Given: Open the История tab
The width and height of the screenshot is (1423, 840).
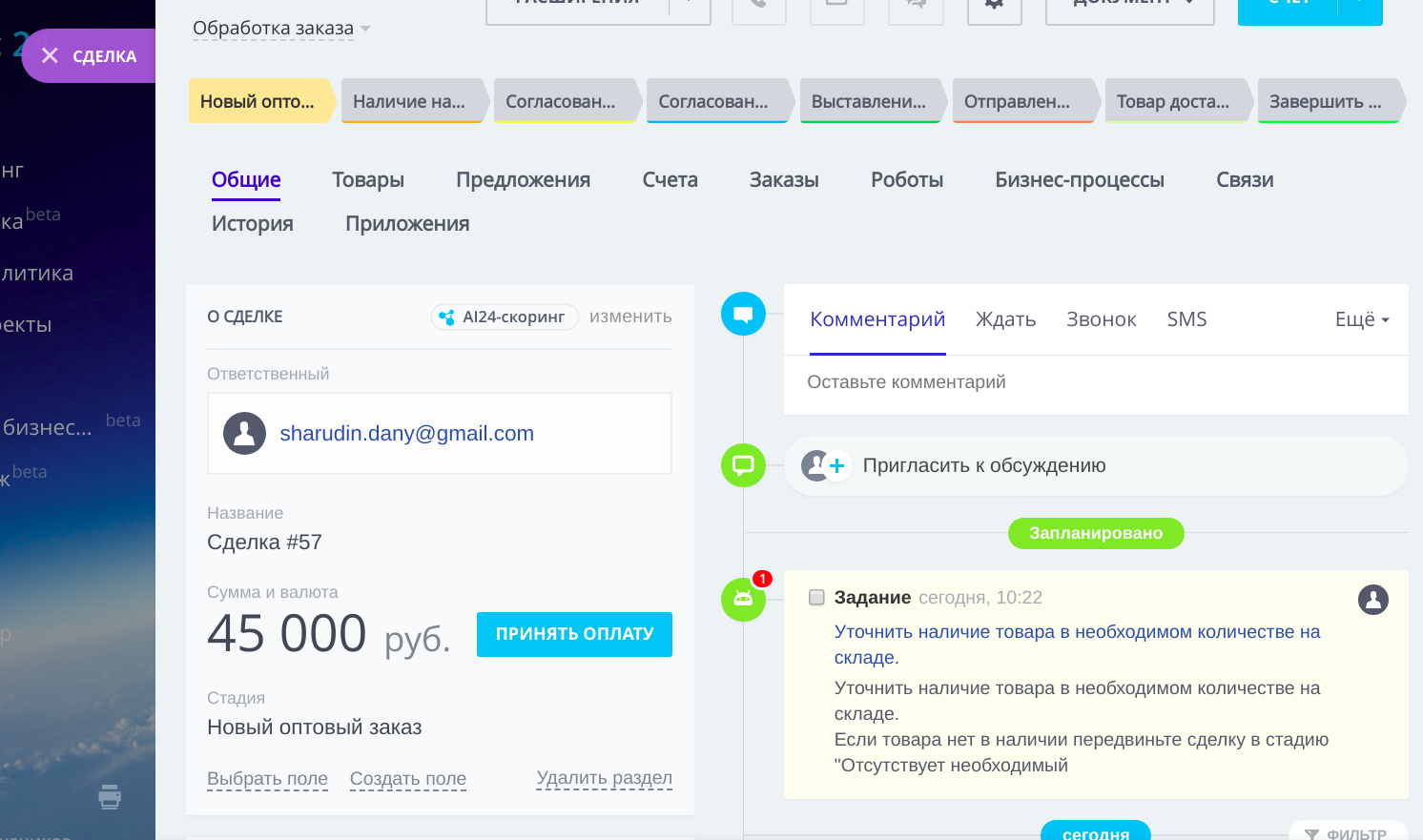Looking at the screenshot, I should [253, 224].
